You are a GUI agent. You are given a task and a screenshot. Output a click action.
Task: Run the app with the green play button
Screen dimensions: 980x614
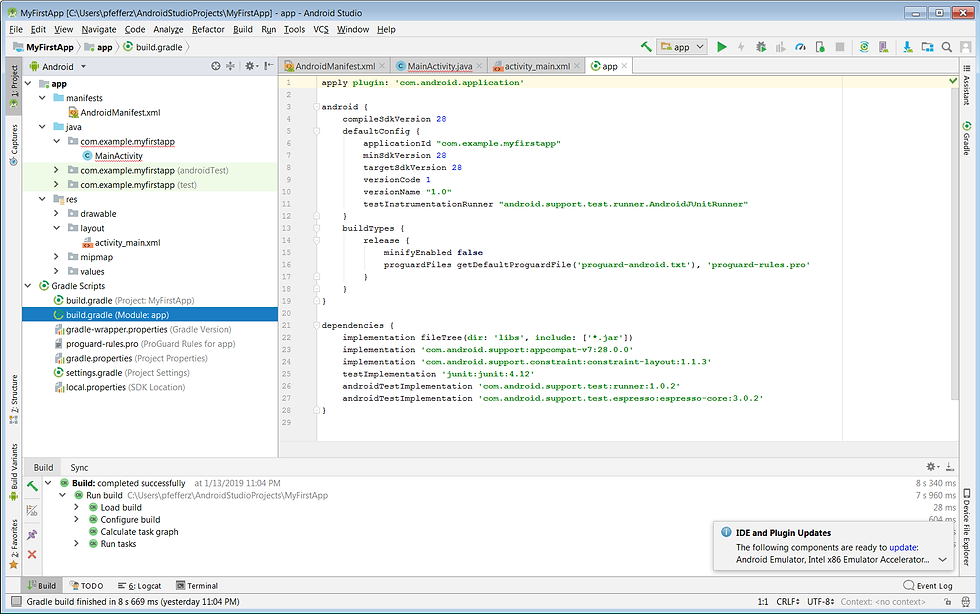click(721, 46)
